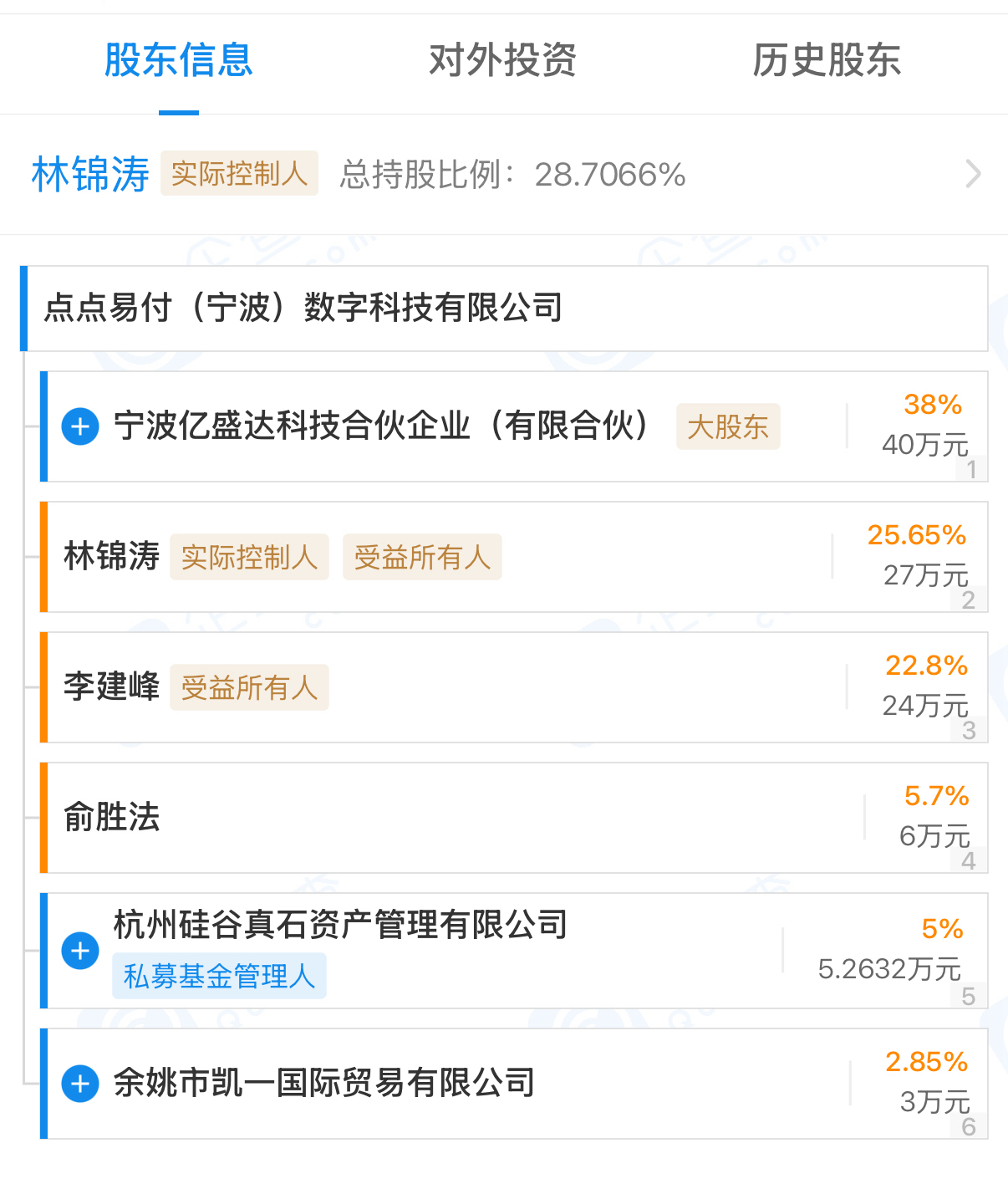Click the 大股东 badge
Viewport: 1008px width, 1184px height.
coord(728,426)
